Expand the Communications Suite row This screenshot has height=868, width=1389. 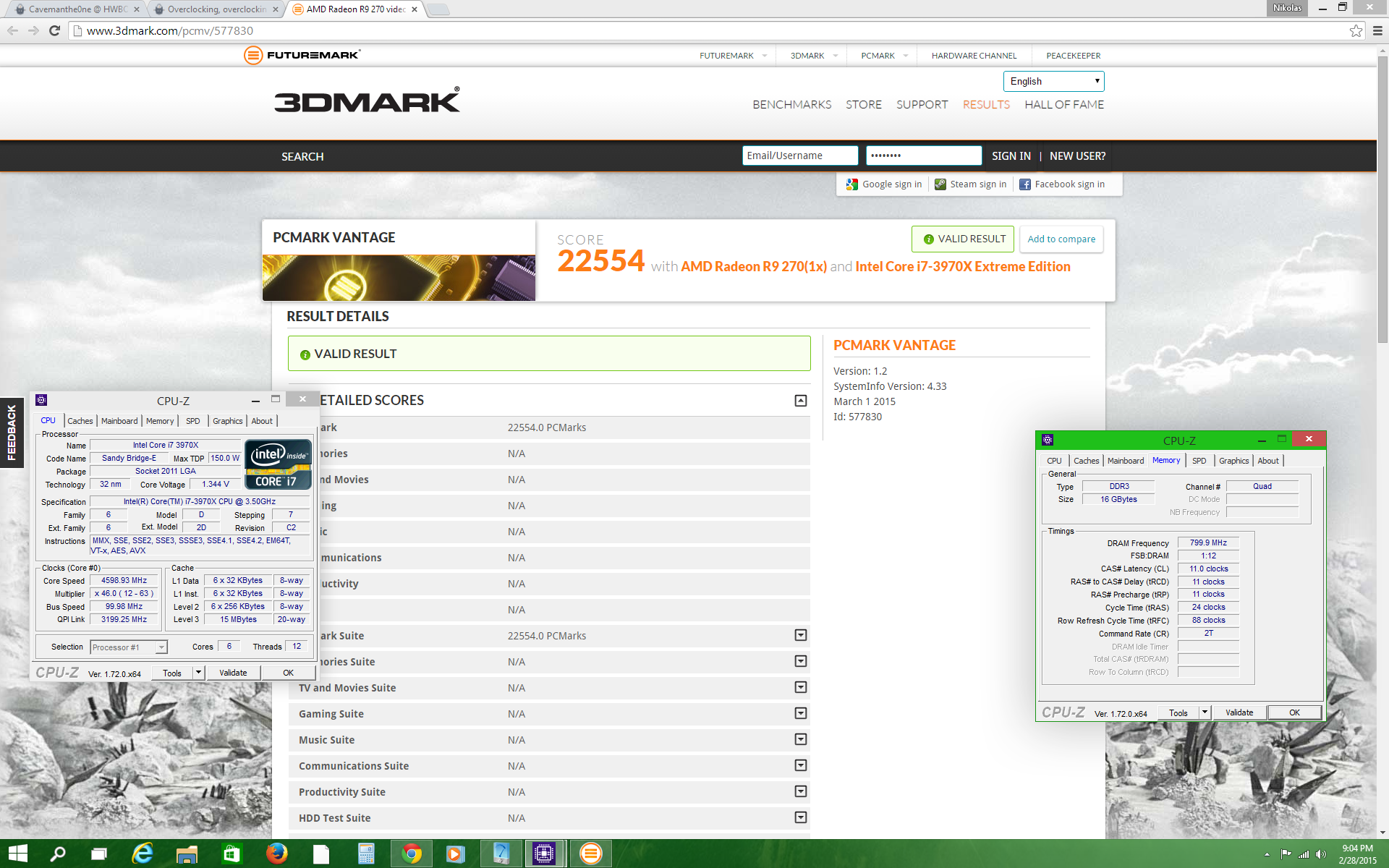pos(801,765)
